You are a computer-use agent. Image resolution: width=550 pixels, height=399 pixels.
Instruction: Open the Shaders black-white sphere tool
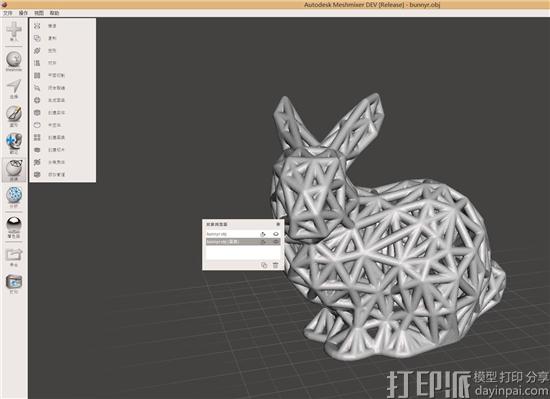point(14,227)
